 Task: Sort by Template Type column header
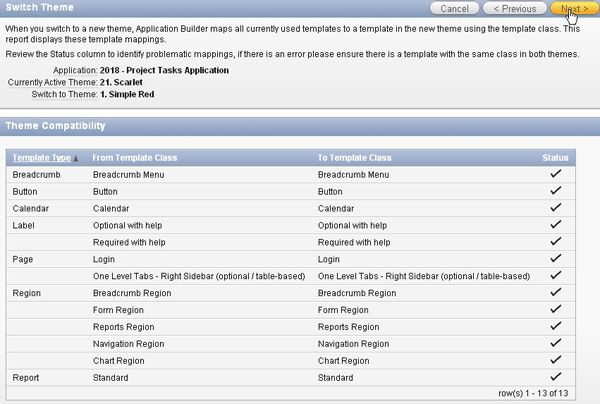point(41,157)
